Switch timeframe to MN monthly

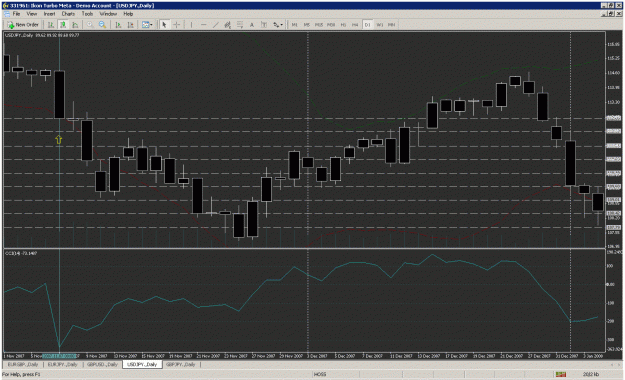(x=391, y=25)
